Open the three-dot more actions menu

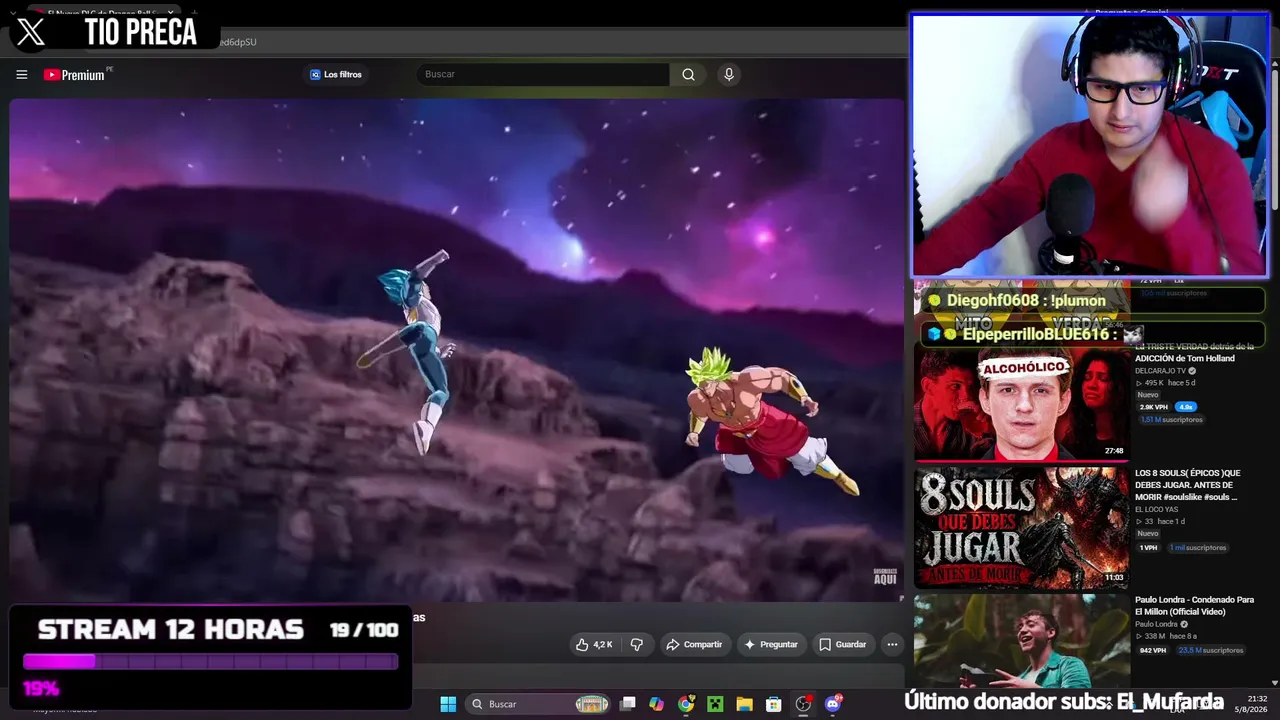892,645
